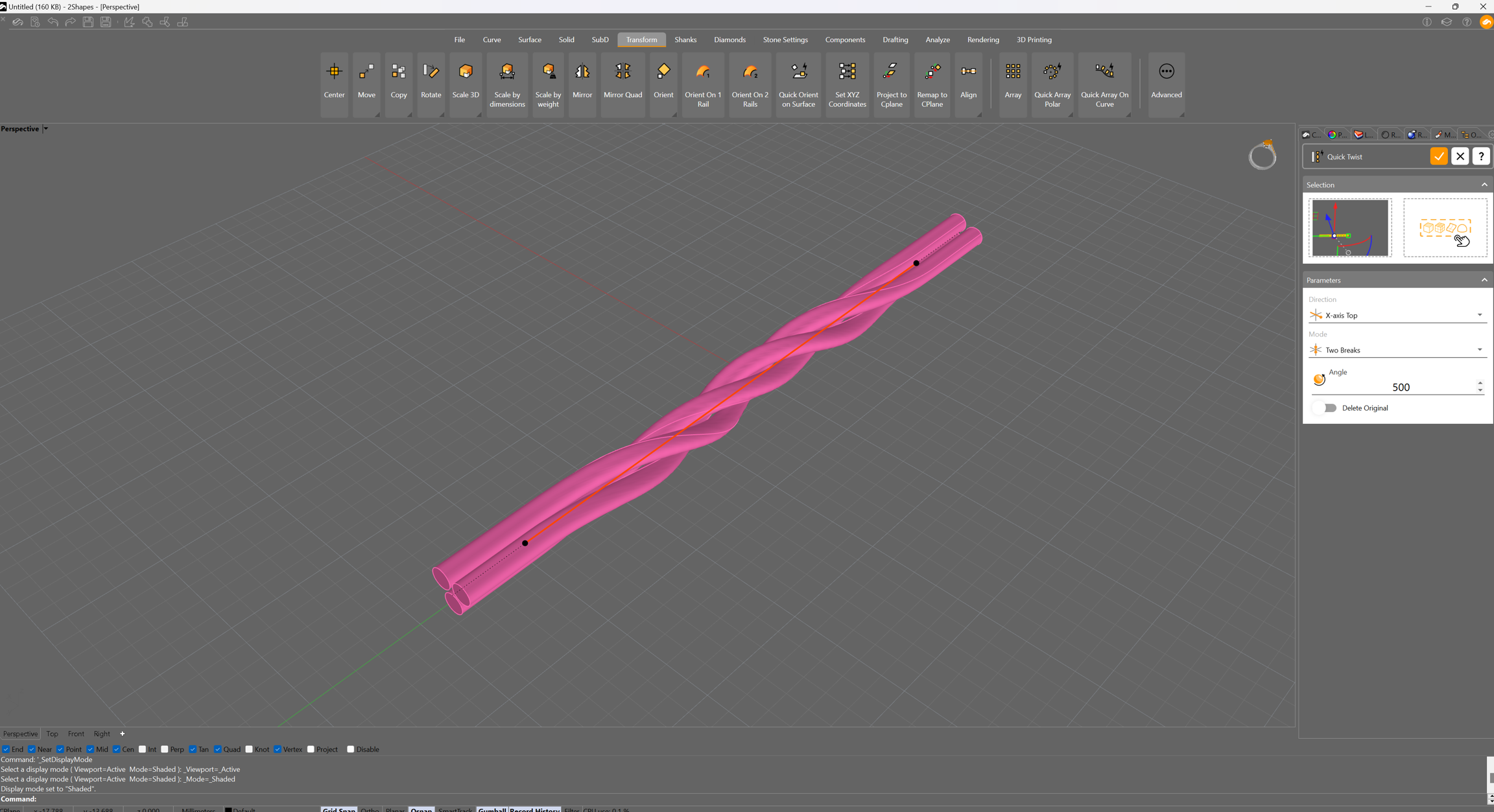
Task: Uncheck the Vertex object snap
Action: [x=278, y=749]
